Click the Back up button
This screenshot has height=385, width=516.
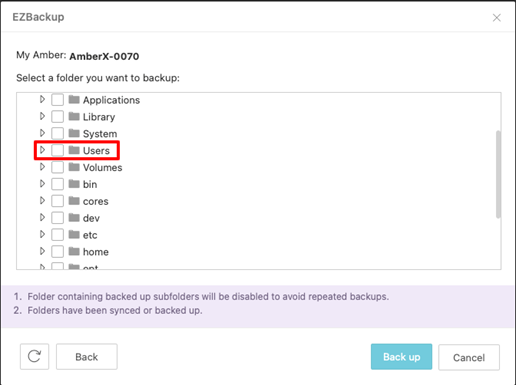(401, 357)
